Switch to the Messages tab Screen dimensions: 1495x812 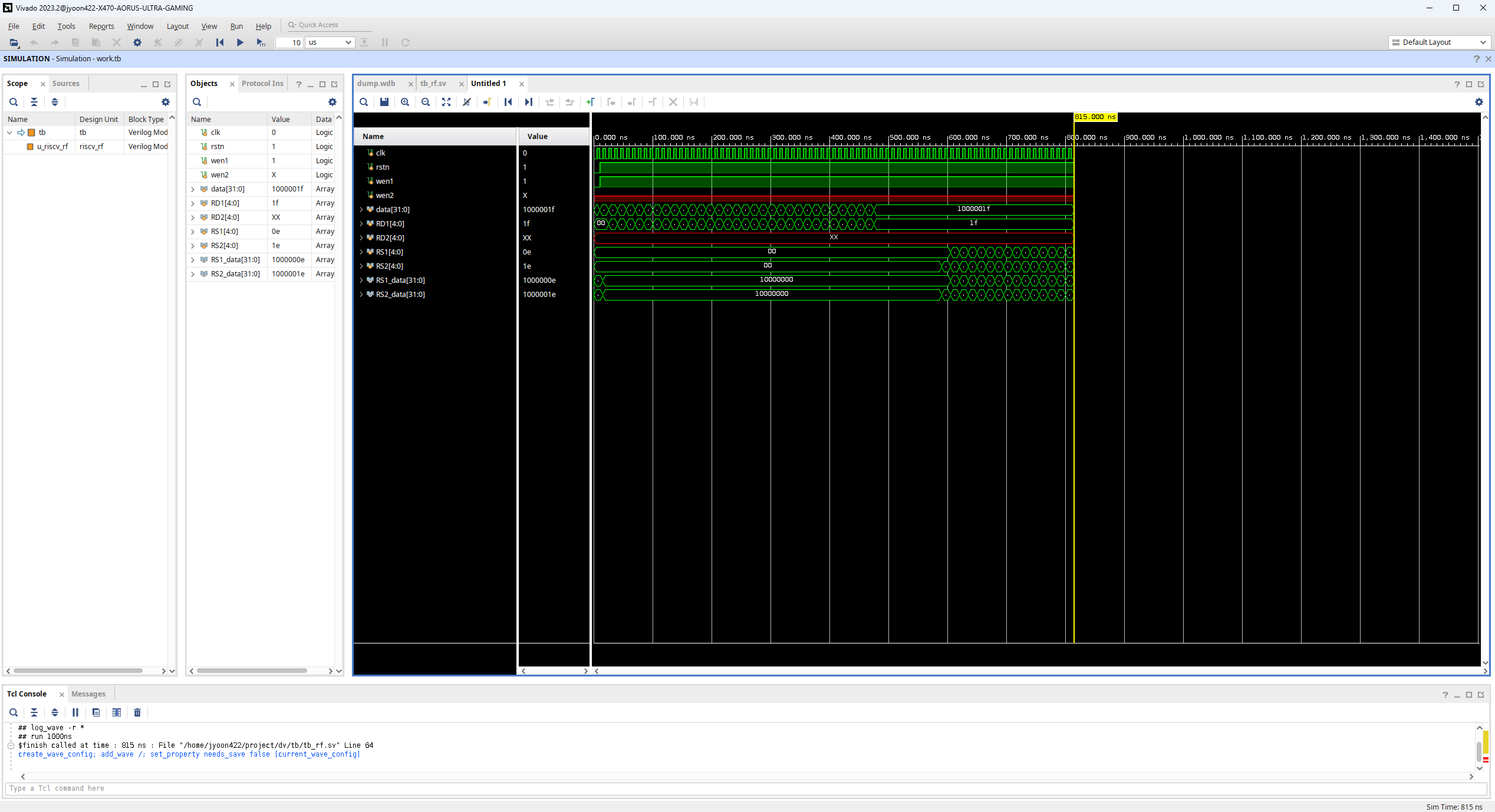pyautogui.click(x=88, y=694)
